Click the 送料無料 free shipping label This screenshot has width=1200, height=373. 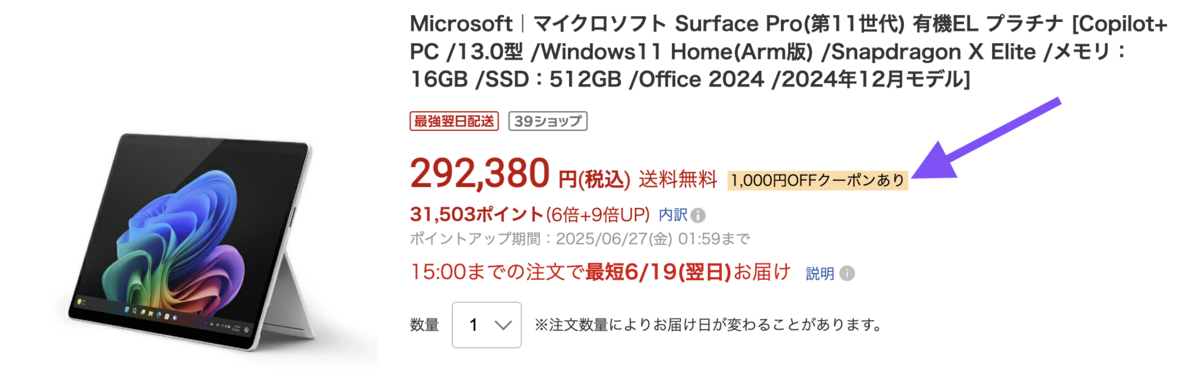click(678, 180)
